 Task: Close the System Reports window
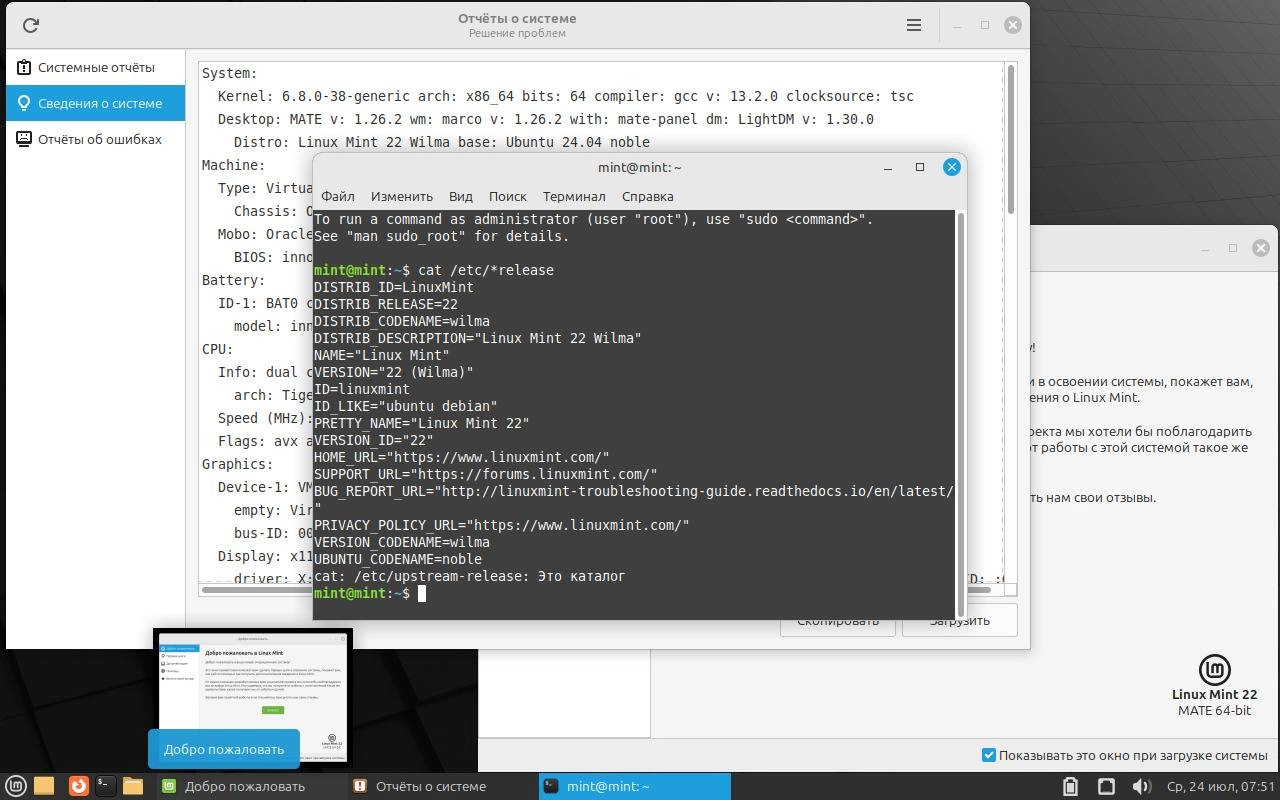(1013, 25)
